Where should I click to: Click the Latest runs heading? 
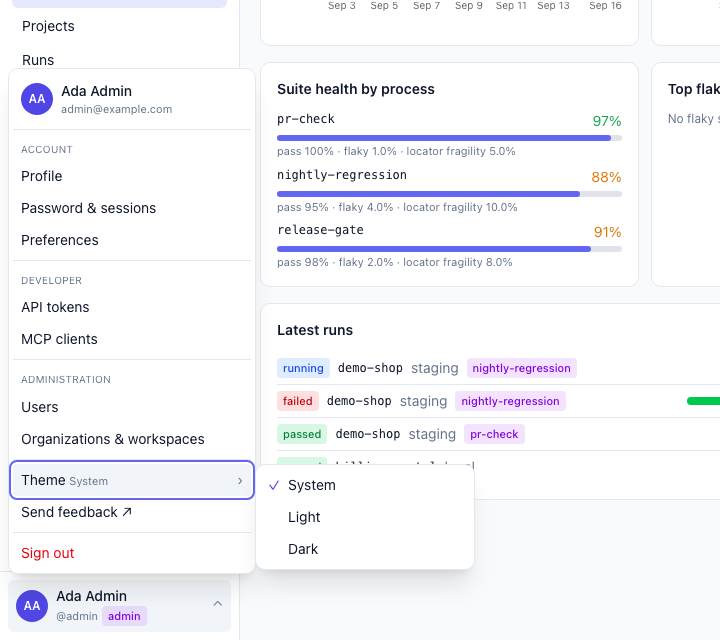click(x=315, y=330)
